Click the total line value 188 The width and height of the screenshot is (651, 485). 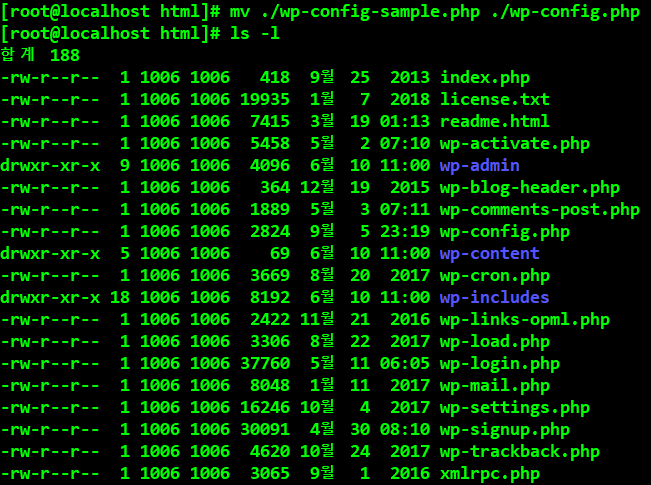[x=65, y=55]
